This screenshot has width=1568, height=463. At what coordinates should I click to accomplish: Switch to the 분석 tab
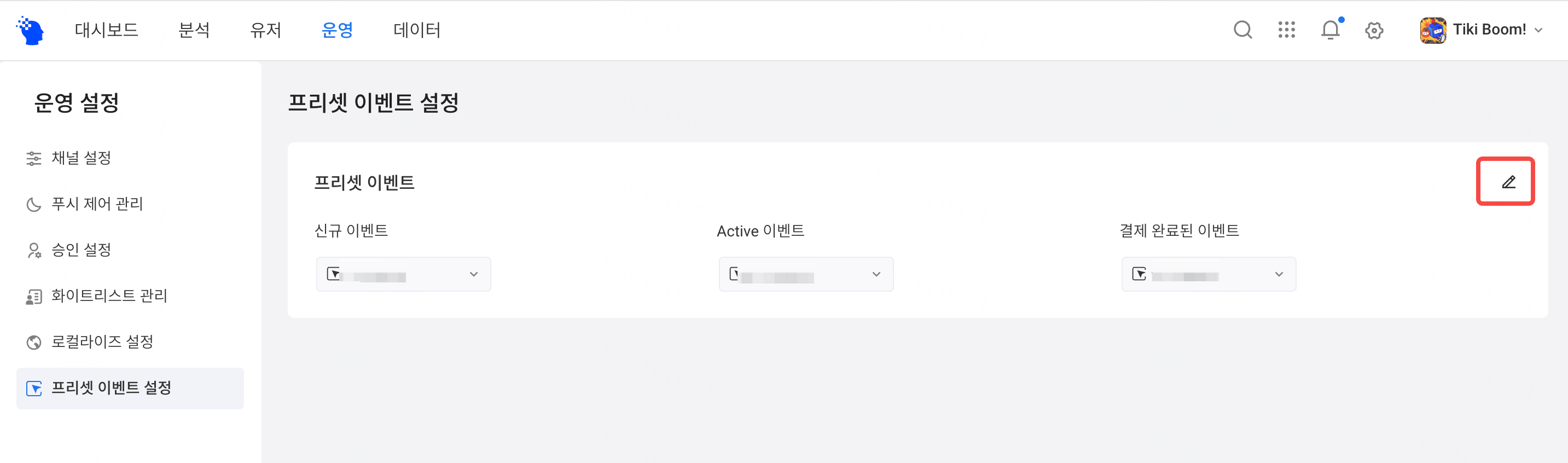click(194, 30)
